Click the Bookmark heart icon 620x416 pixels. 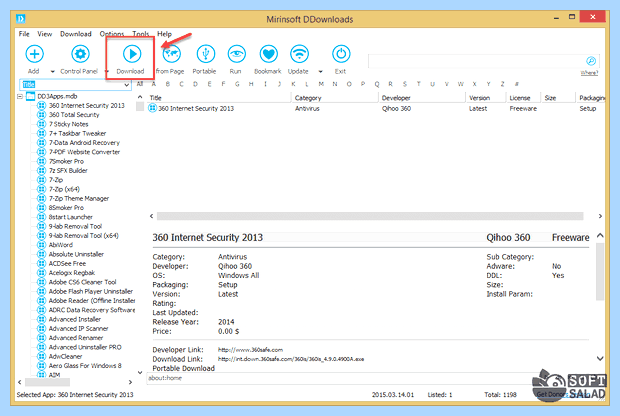[x=268, y=54]
